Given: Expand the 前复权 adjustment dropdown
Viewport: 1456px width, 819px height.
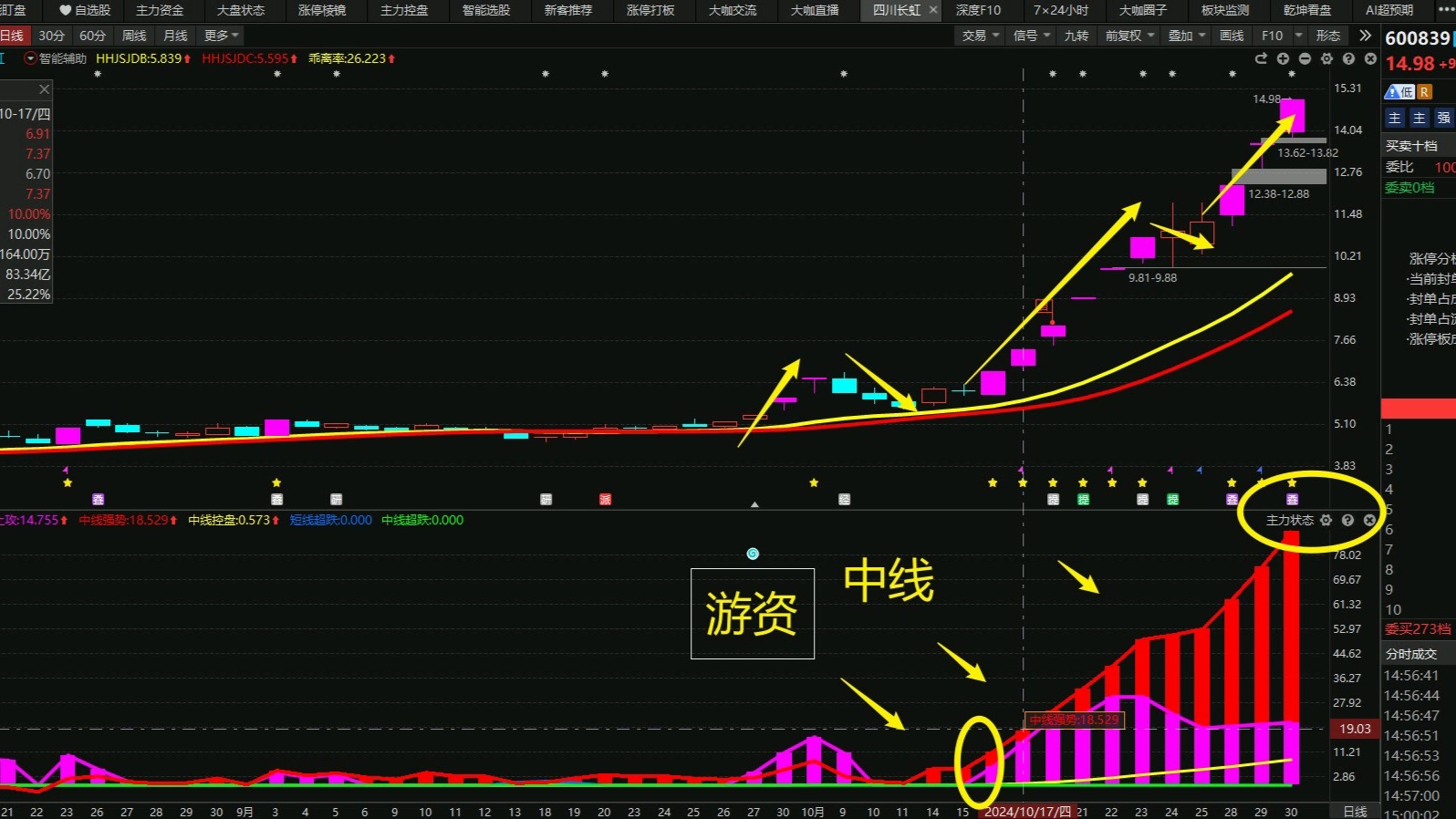Looking at the screenshot, I should 1130,36.
